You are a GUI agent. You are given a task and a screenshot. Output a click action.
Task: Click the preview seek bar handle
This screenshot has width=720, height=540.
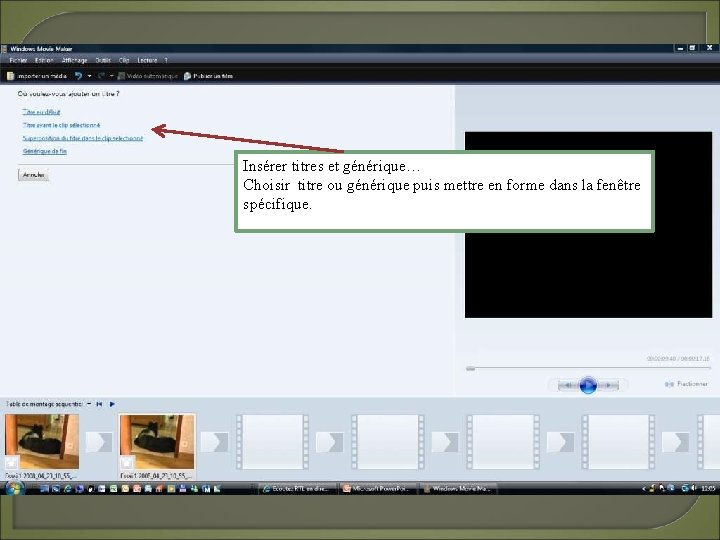(470, 368)
